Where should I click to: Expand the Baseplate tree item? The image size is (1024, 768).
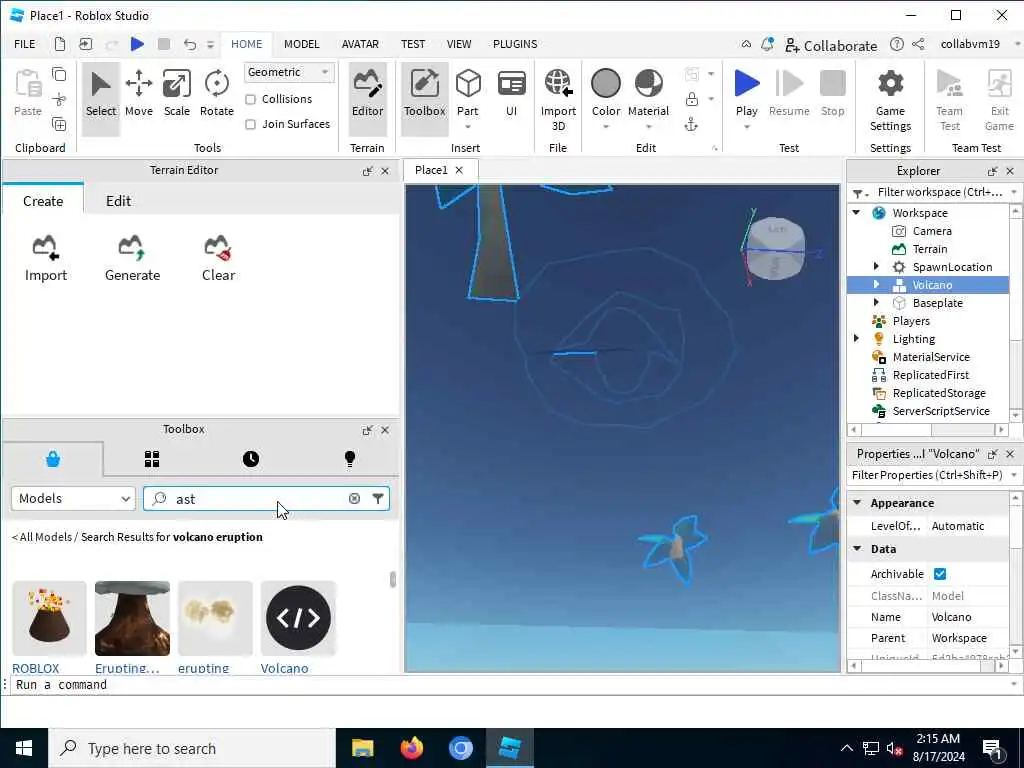point(876,302)
